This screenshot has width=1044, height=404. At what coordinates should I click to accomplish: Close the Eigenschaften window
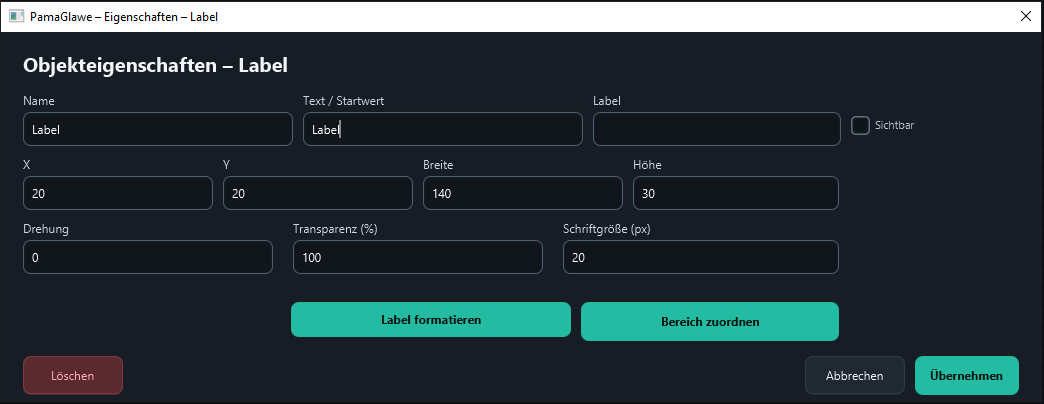click(x=1026, y=17)
